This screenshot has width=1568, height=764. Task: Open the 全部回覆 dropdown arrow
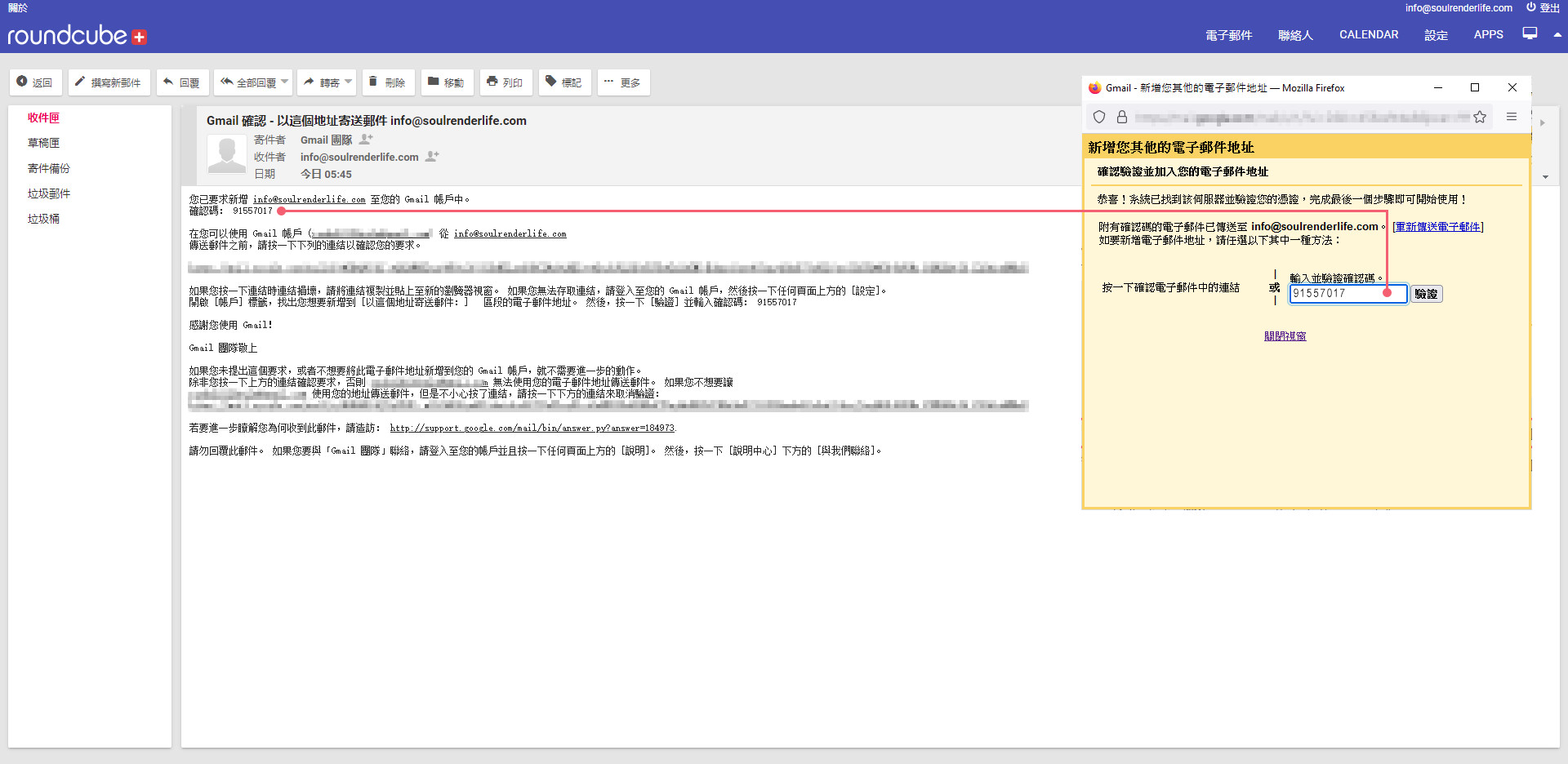tap(284, 82)
